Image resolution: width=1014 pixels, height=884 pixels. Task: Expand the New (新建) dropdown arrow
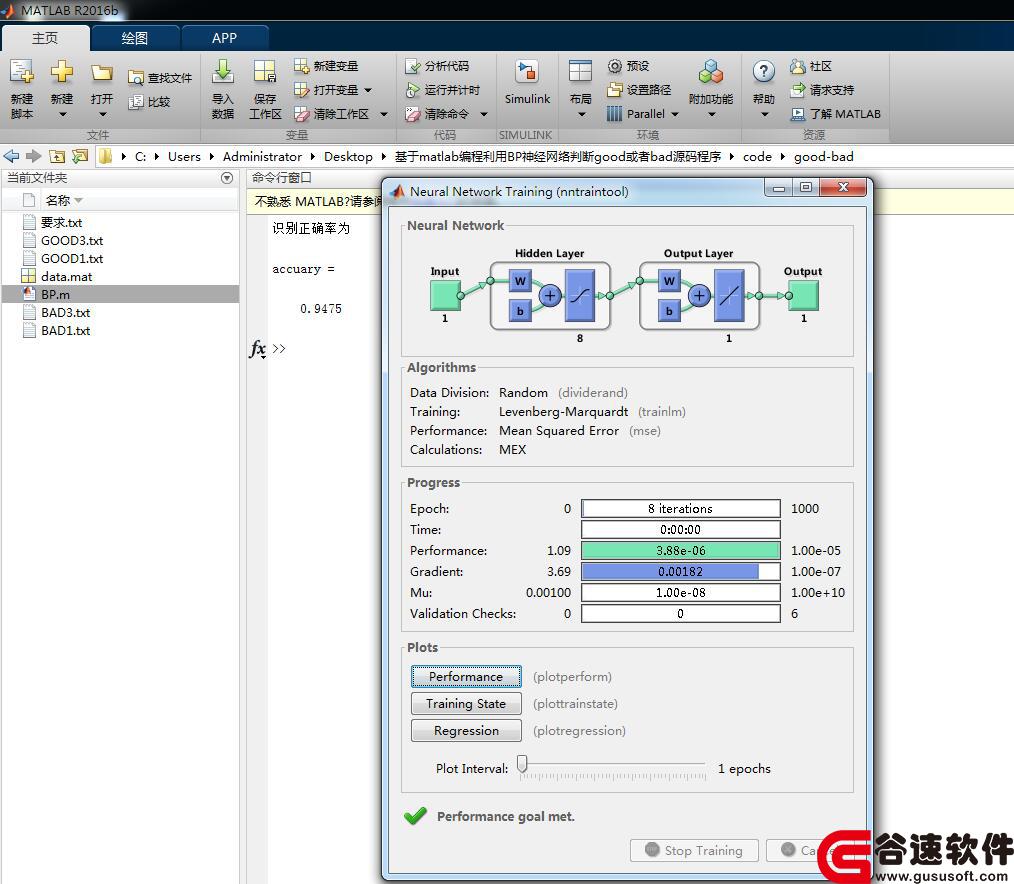tap(63, 114)
